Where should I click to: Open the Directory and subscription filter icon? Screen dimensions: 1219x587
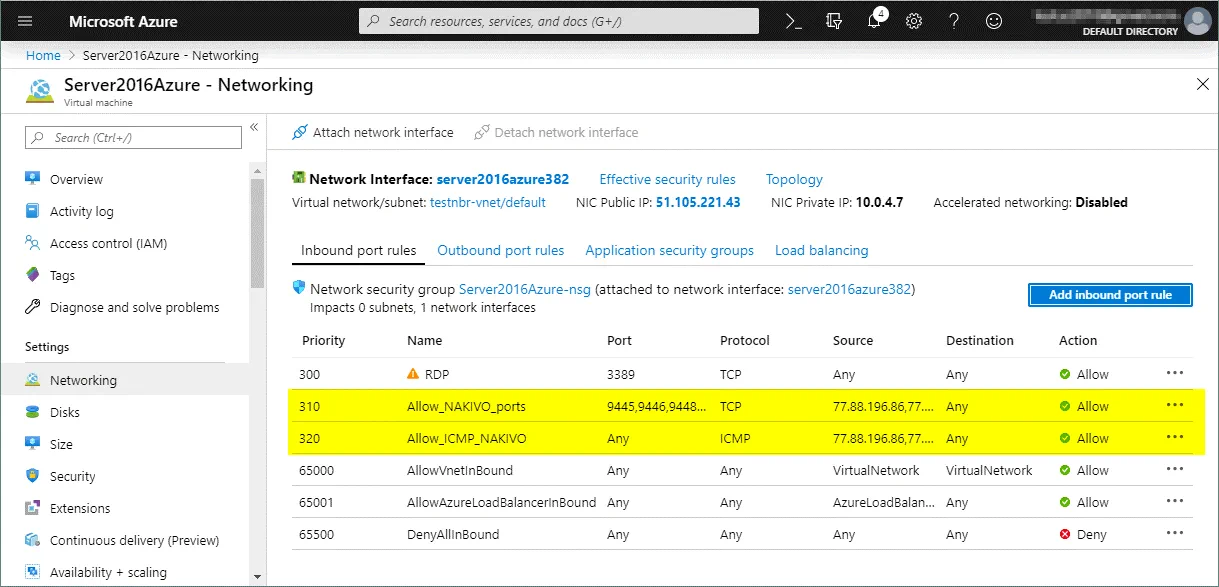click(x=834, y=21)
